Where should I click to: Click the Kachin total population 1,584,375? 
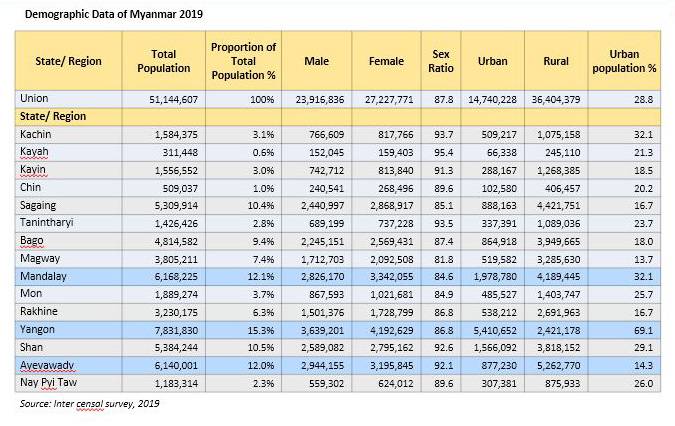click(x=170, y=134)
